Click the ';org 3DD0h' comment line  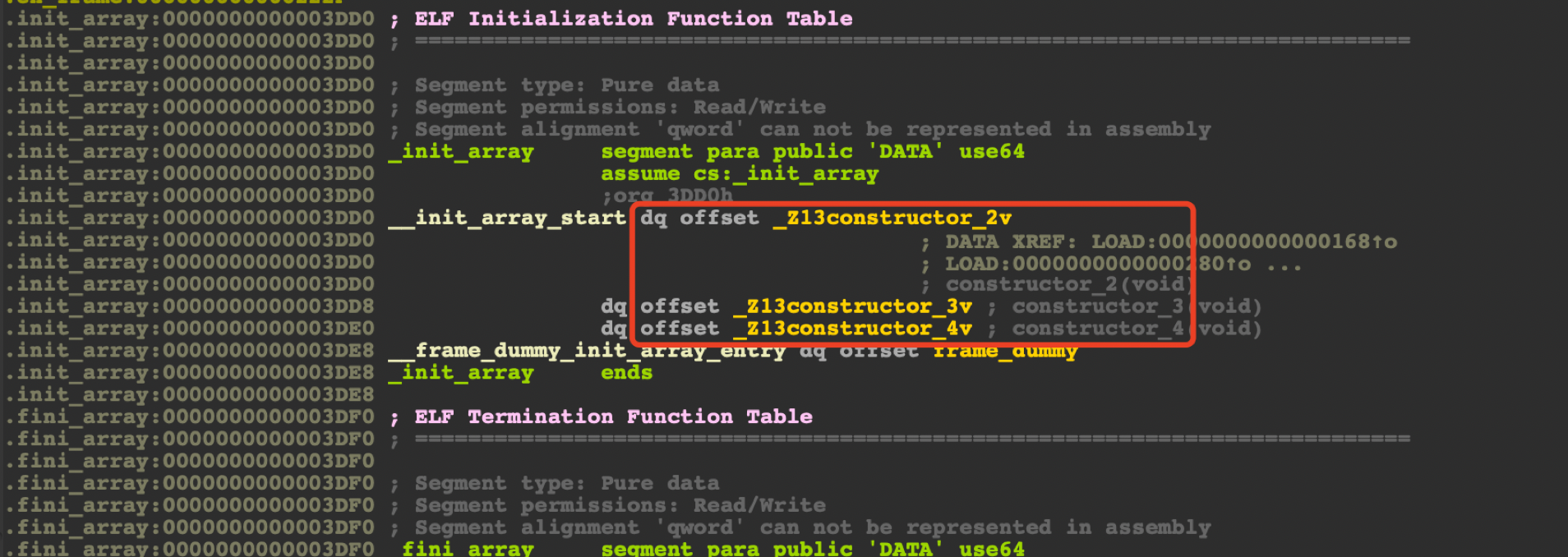[666, 196]
